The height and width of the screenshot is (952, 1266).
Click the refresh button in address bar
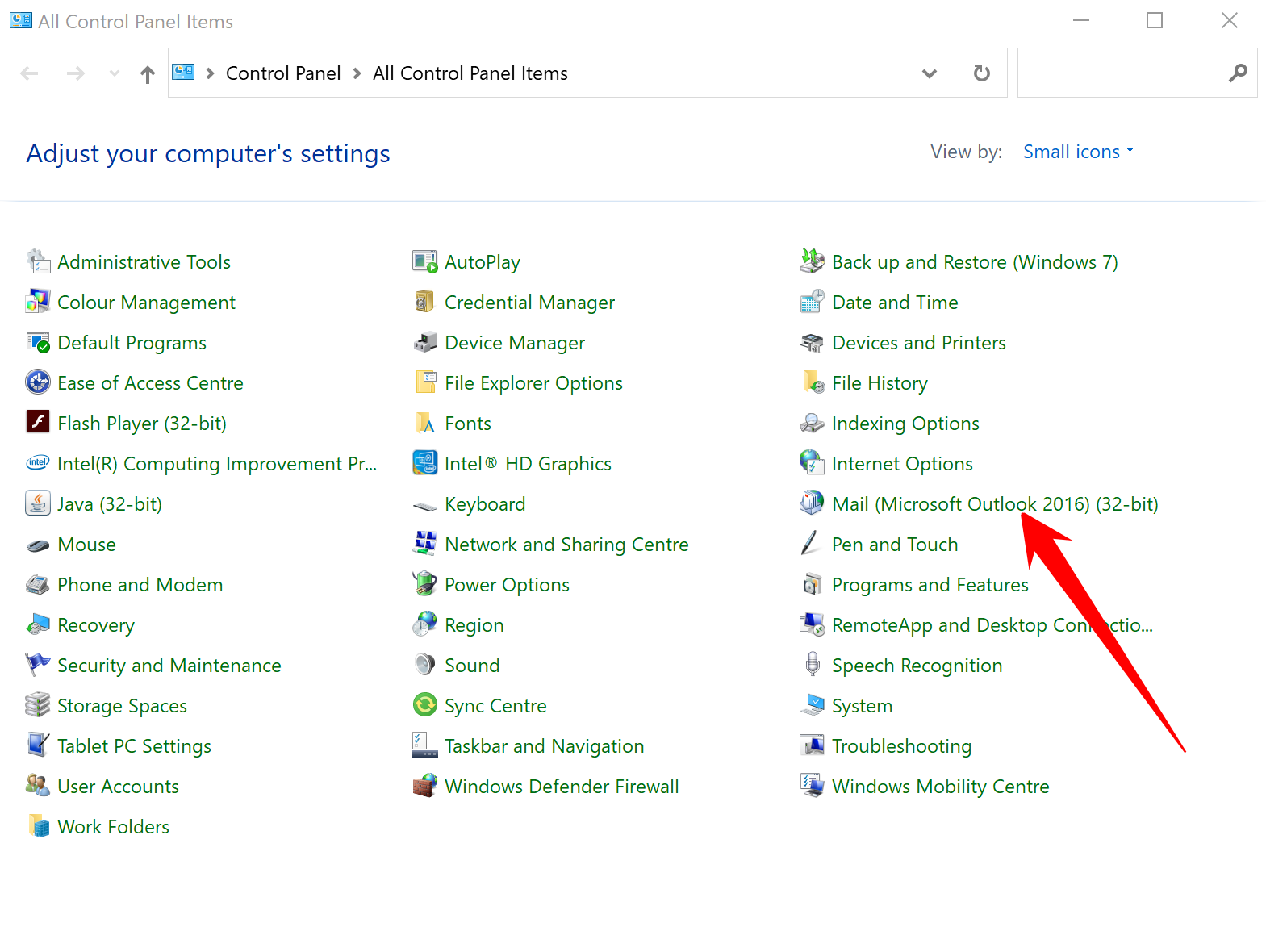point(981,73)
